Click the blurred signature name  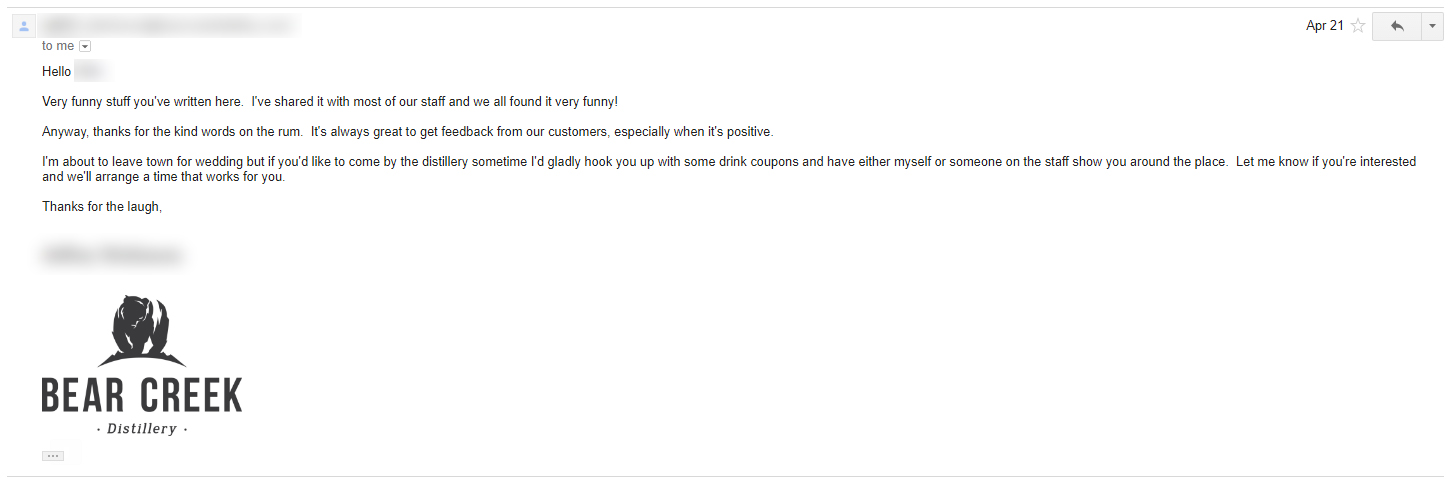(112, 255)
